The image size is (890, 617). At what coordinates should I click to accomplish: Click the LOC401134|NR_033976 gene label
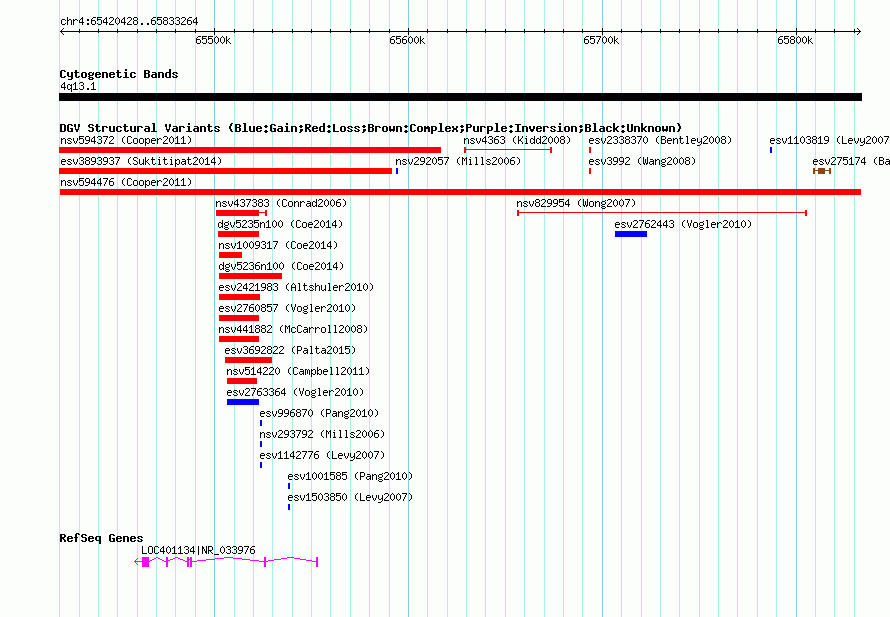coord(198,550)
